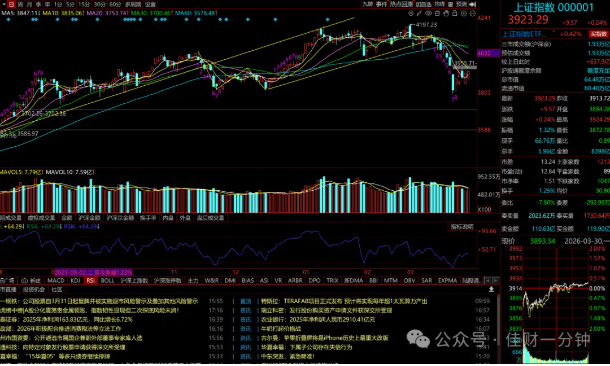Viewport: 610px width, 366px height.
Task: Open news 农业银行 2025年净利润
Action: (318, 320)
